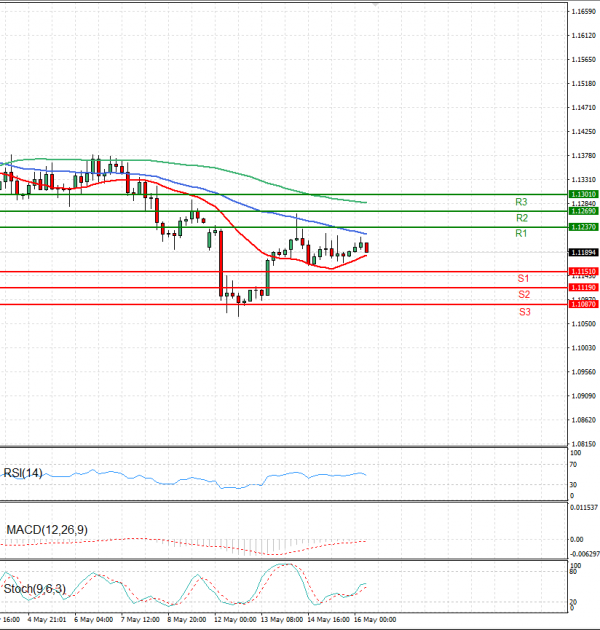Image resolution: width=600 pixels, height=630 pixels.
Task: Click the MACD scale value 0.011537
Action: tap(584, 508)
